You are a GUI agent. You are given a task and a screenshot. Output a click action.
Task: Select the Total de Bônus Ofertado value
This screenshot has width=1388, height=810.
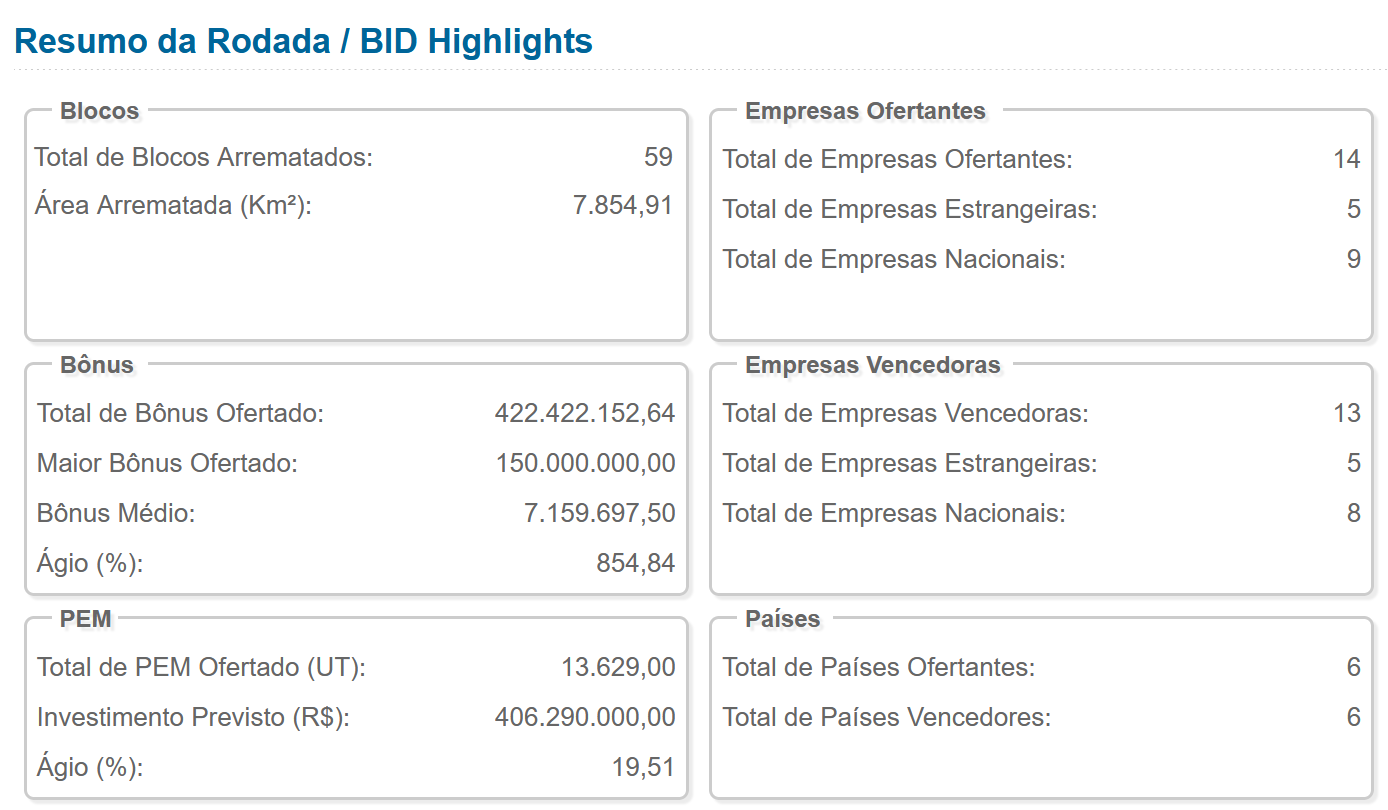coord(585,413)
